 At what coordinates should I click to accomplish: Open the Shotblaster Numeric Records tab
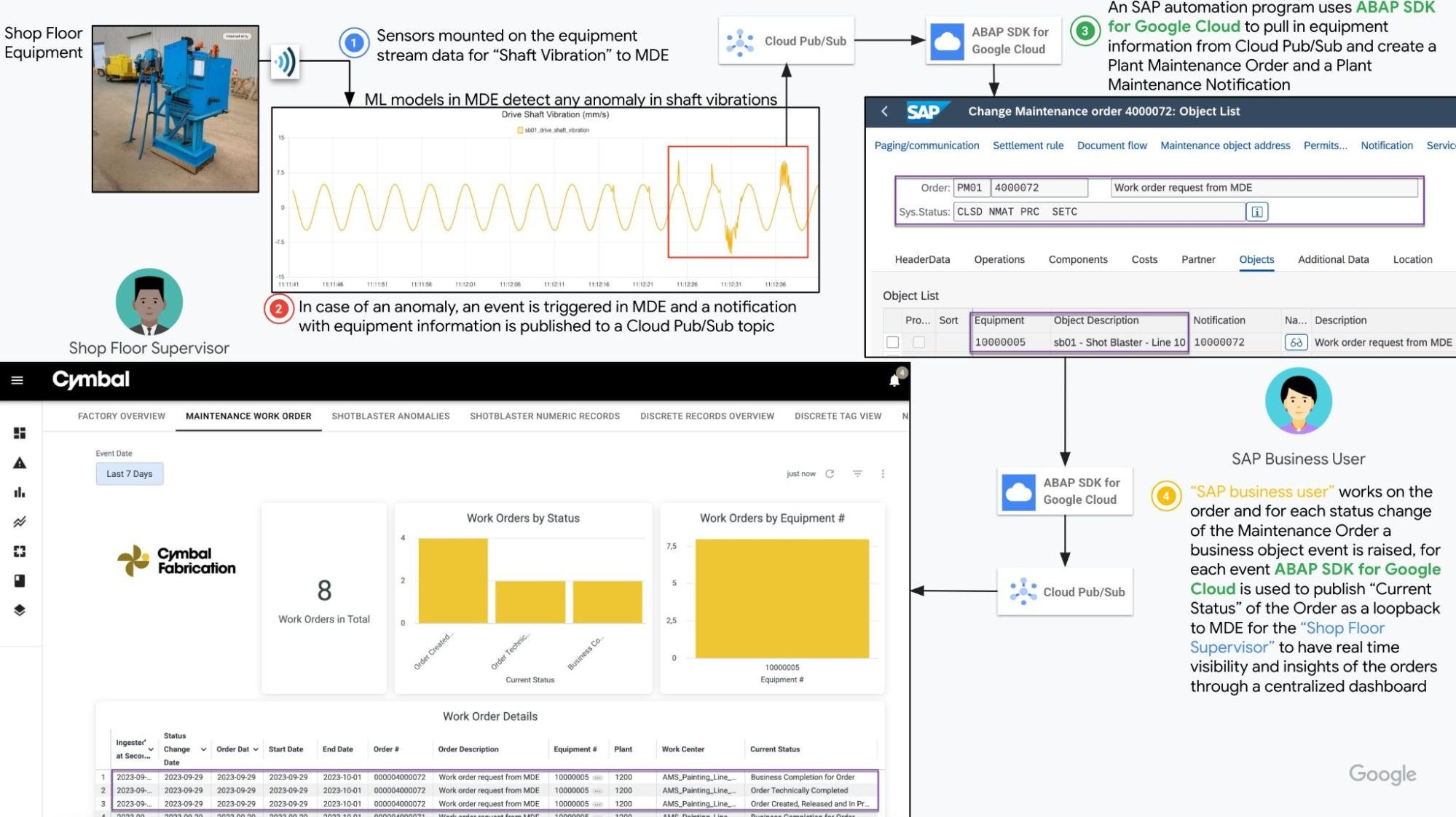(x=545, y=417)
